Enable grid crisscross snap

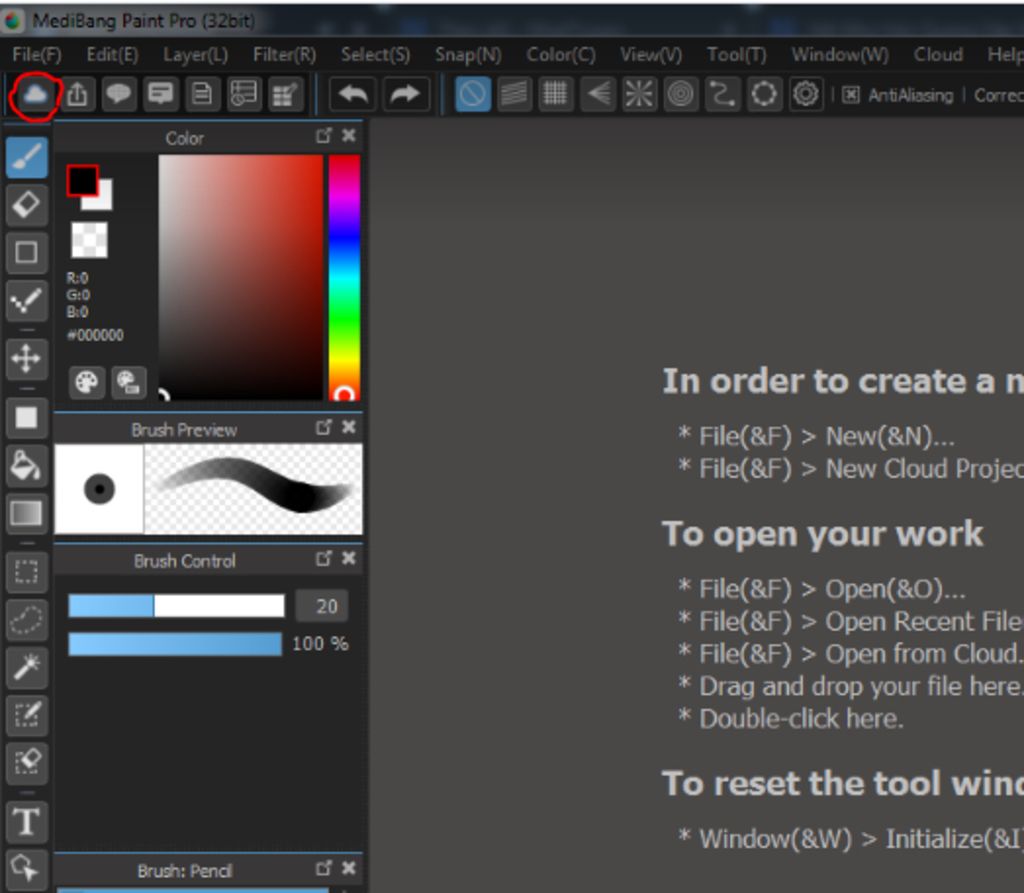pos(556,95)
